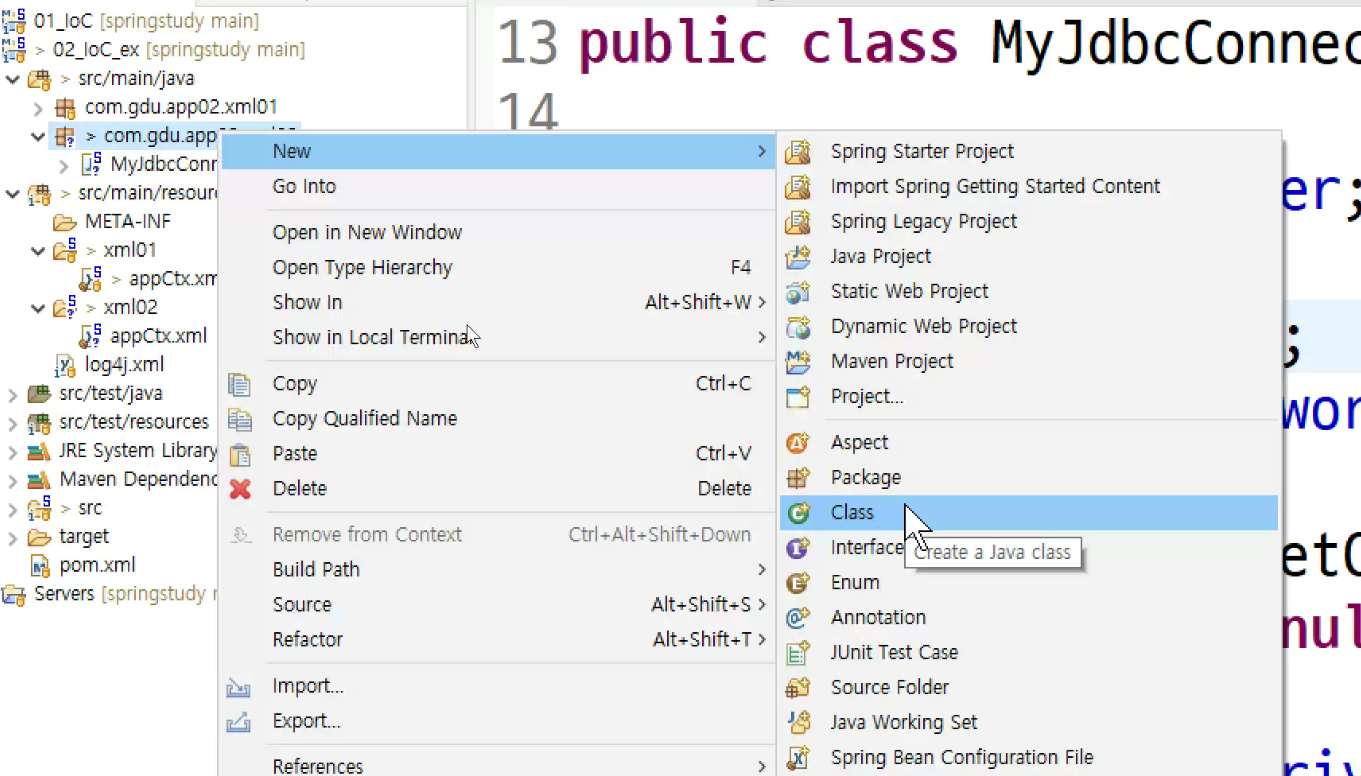Expand the src/test/resources folder
Viewport: 1361px width, 776px height.
[x=13, y=423]
